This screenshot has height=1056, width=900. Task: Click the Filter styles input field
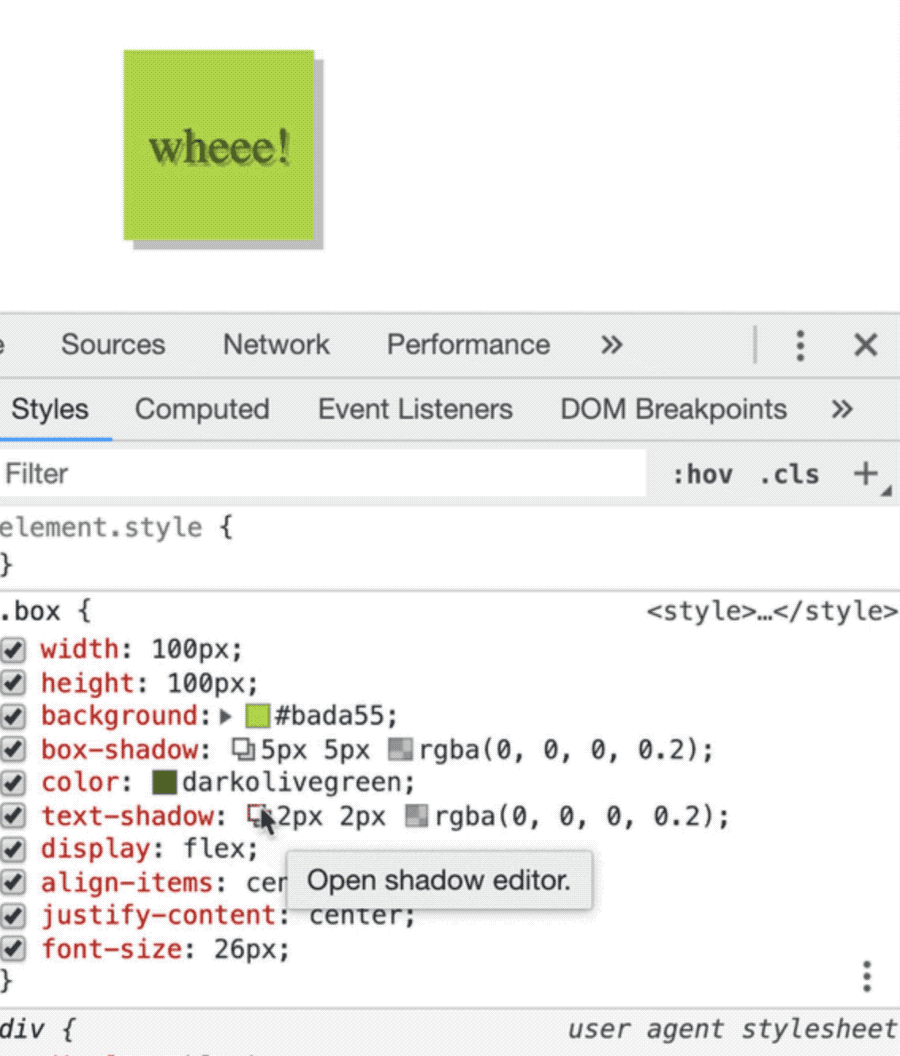tap(320, 474)
